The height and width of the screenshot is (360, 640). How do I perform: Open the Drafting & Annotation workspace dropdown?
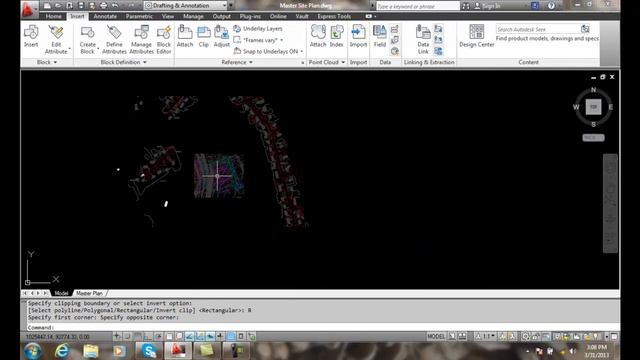point(186,6)
